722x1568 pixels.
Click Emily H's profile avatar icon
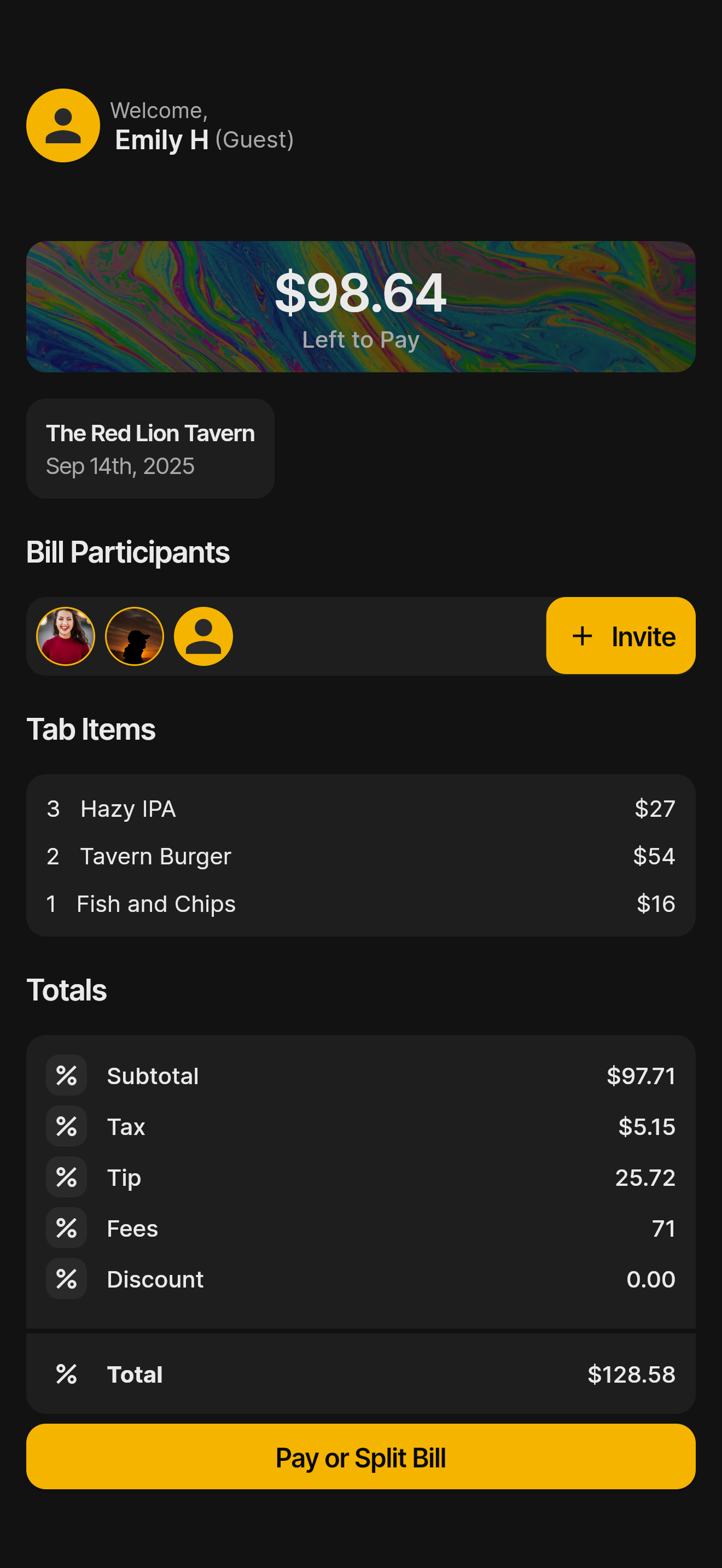[x=63, y=125]
